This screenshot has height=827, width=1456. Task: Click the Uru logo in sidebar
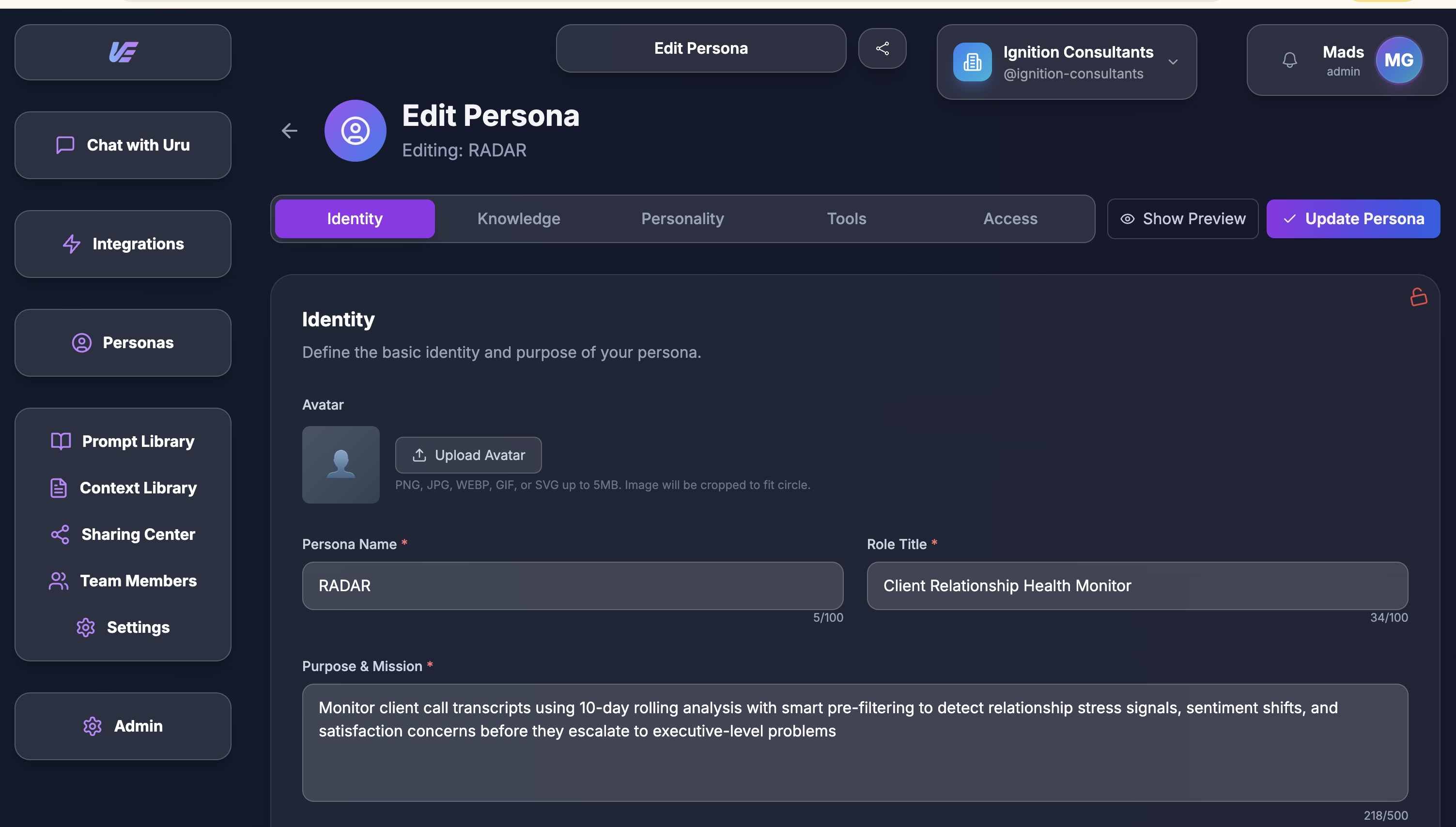coord(123,52)
